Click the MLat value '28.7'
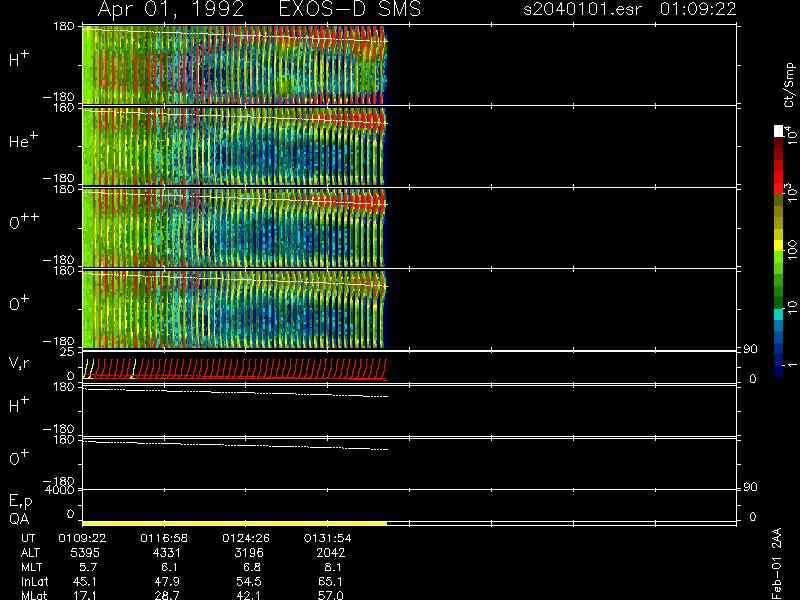 tap(166, 595)
